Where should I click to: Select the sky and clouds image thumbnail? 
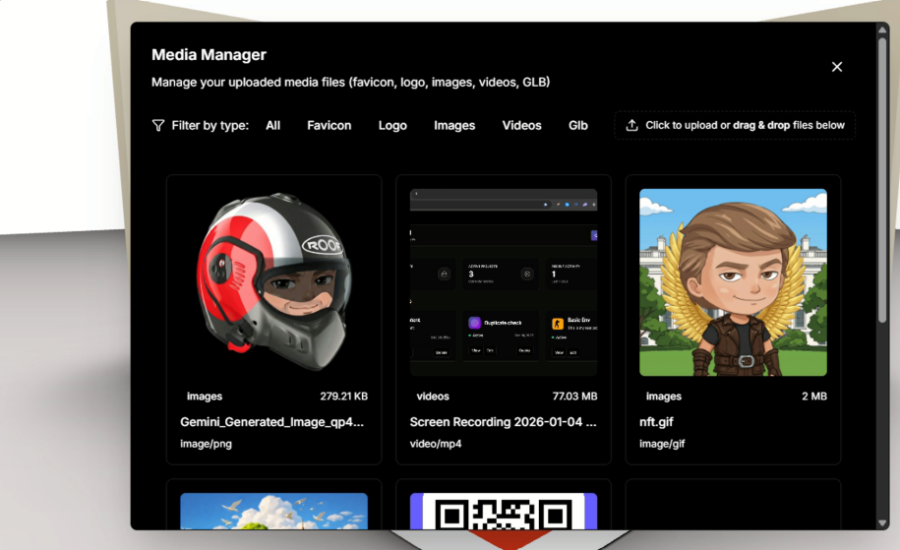click(x=274, y=511)
